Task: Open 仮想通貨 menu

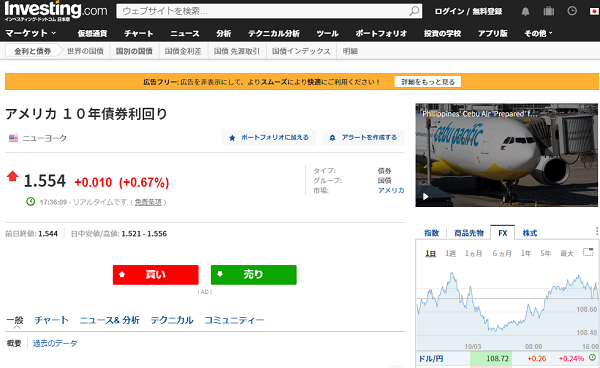Action: tap(92, 33)
